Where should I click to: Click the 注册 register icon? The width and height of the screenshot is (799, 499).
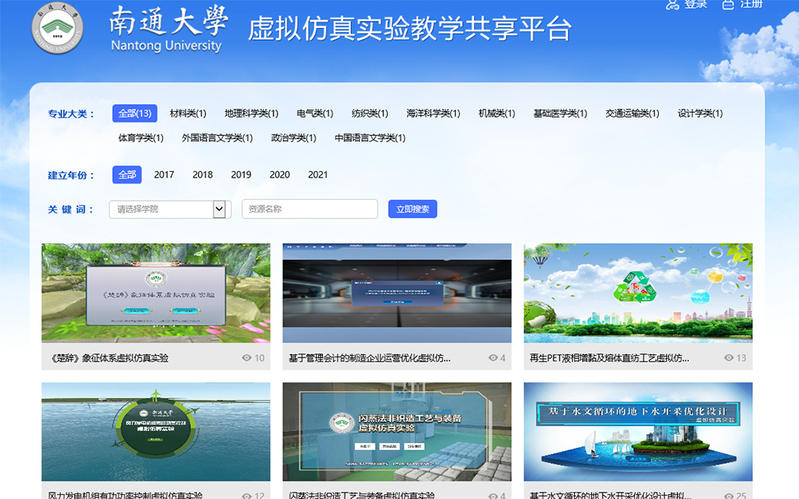pyautogui.click(x=728, y=5)
